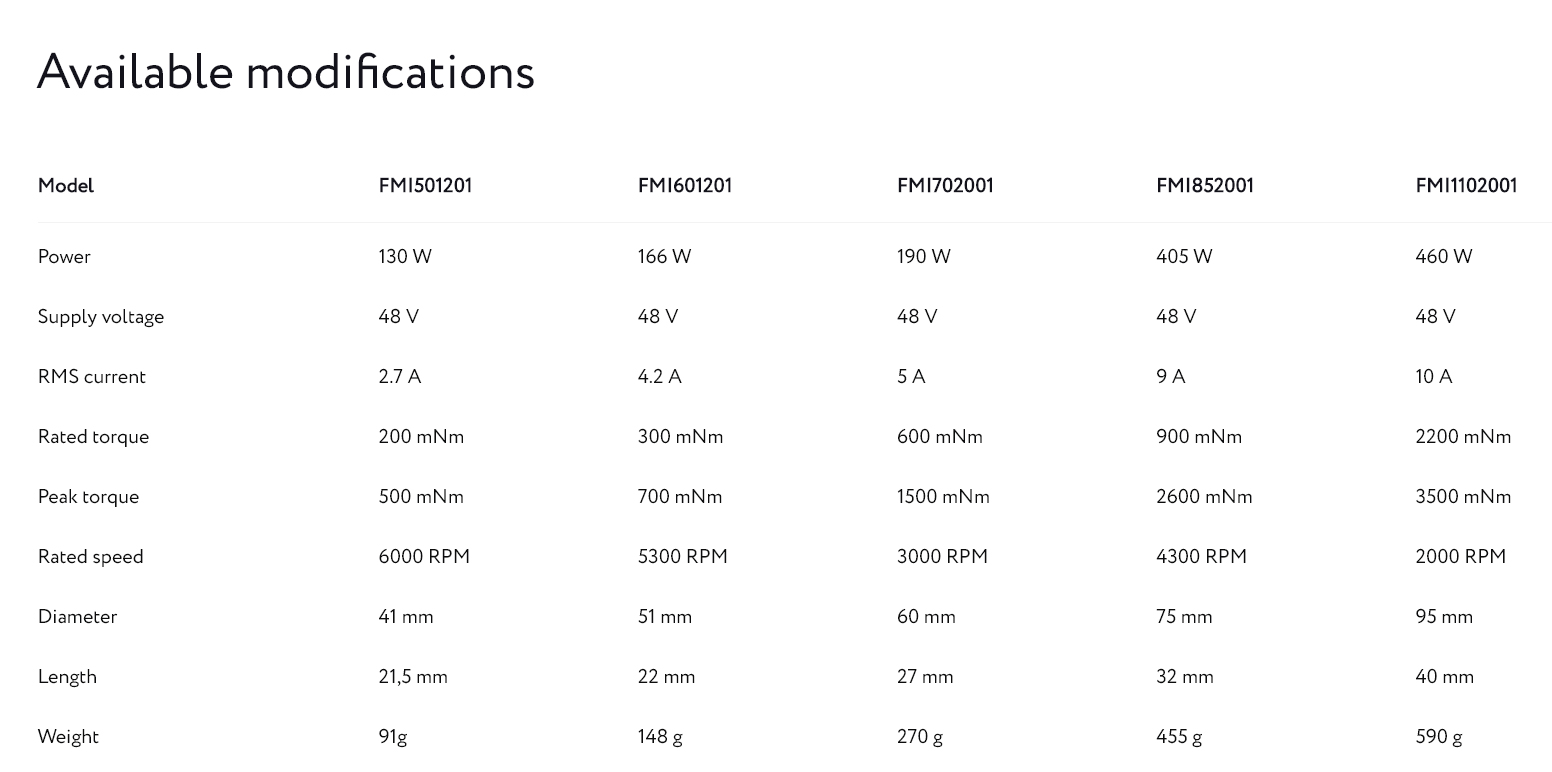Click the "Supply voltage" row label
The width and height of the screenshot is (1552, 772).
click(101, 317)
